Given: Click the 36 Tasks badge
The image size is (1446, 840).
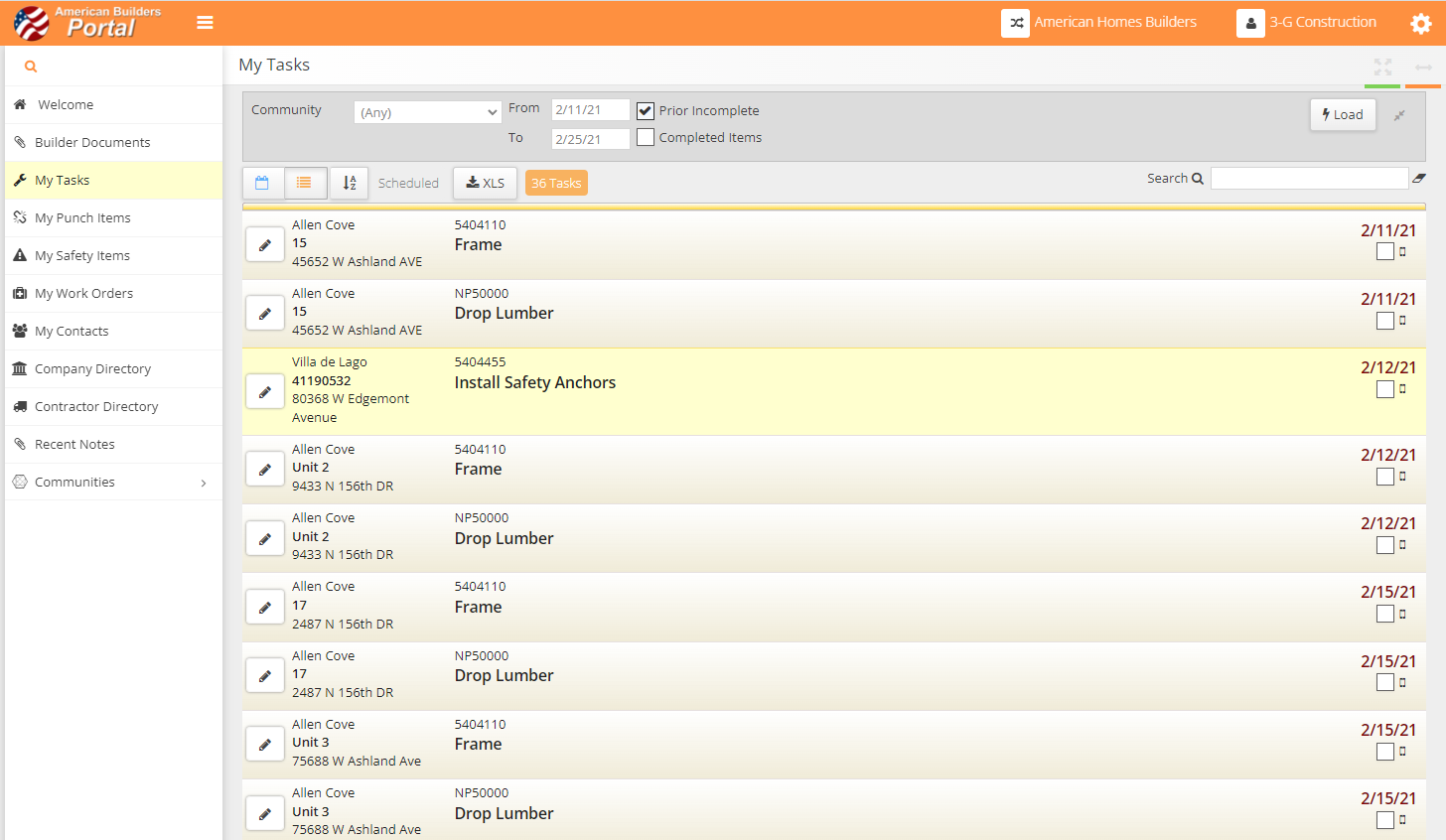Looking at the screenshot, I should [556, 183].
